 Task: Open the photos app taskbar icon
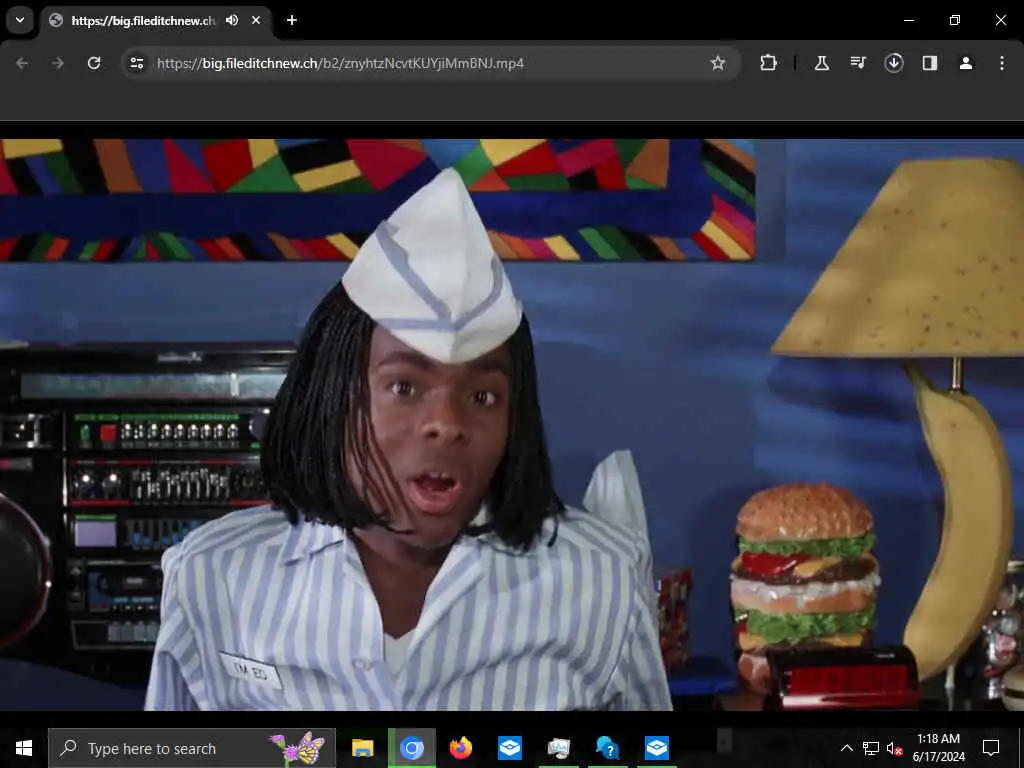(558, 748)
